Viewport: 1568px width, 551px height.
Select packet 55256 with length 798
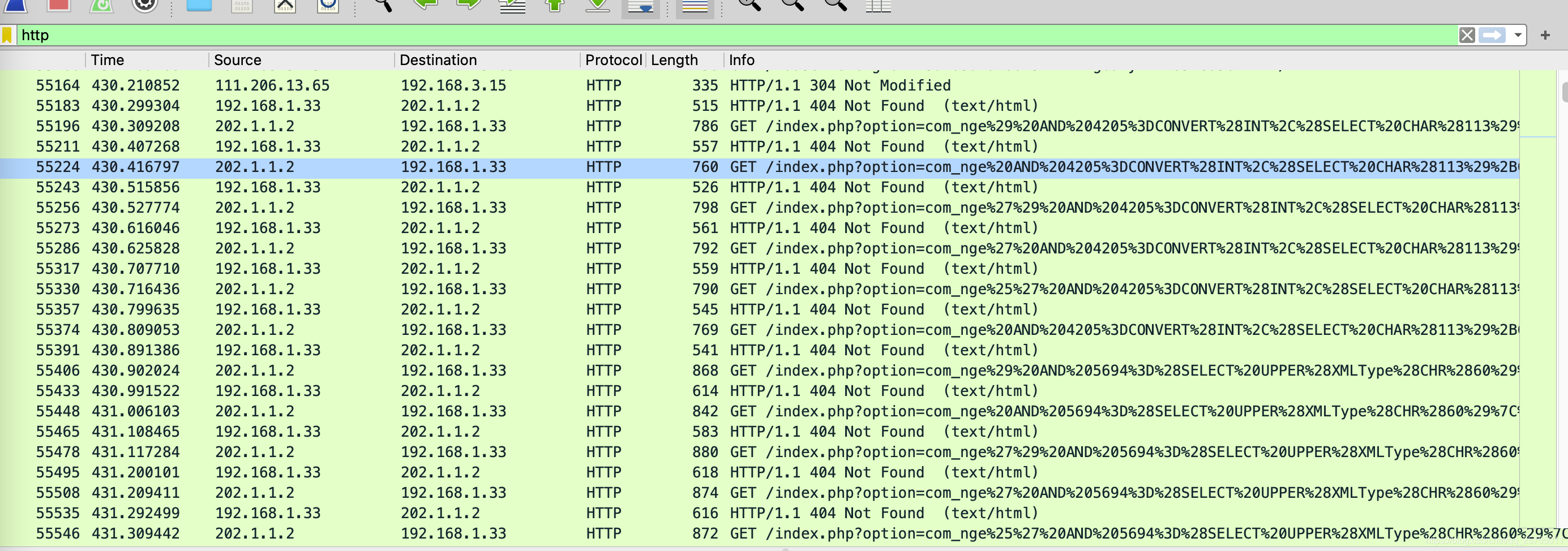point(760,208)
